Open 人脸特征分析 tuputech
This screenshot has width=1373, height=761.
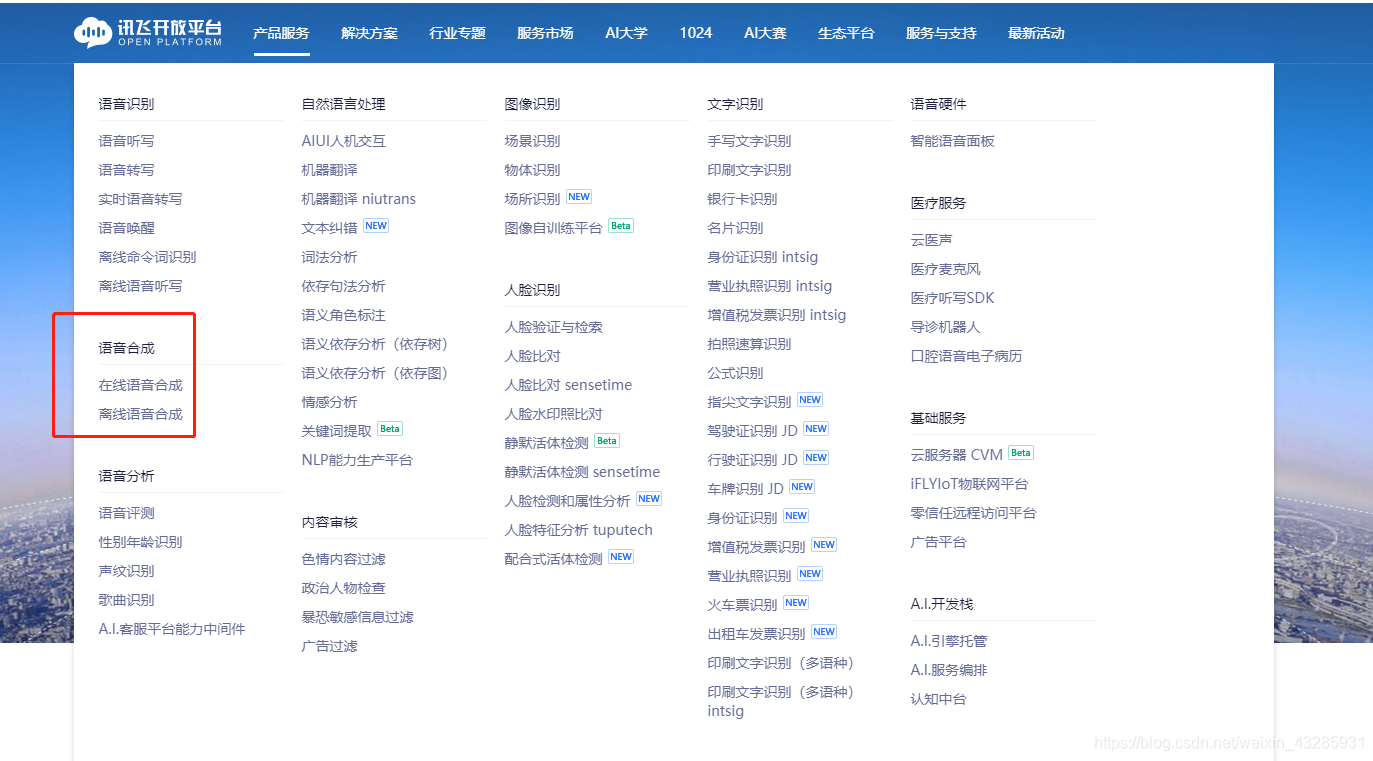tap(579, 530)
